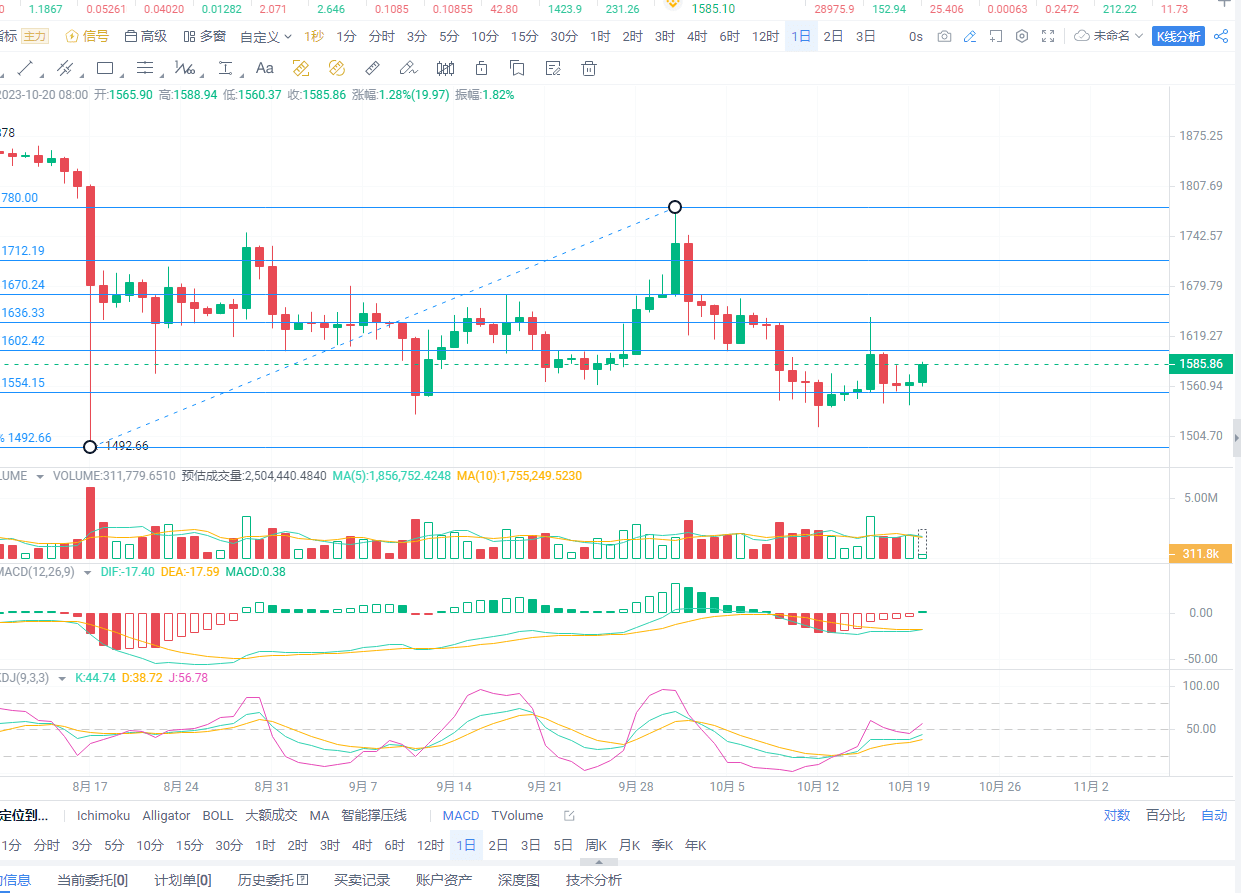
Task: Select 月K interval in bottom bar
Action: 629,845
